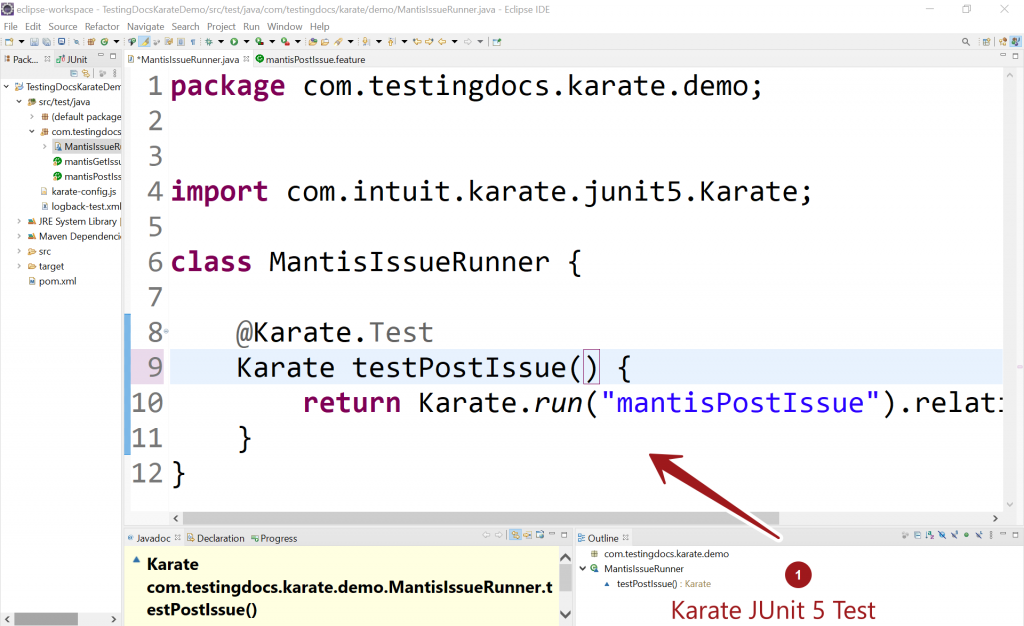Collapse the src/test/java tree node
Screen dimensions: 1024x626
pyautogui.click(x=17, y=101)
